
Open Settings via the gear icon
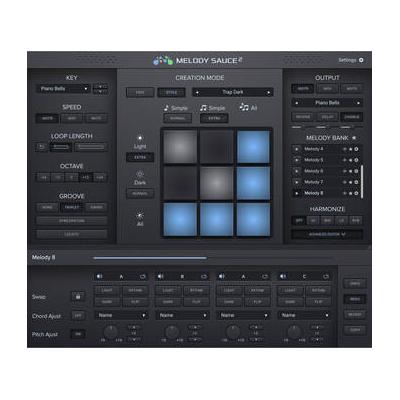[x=361, y=60]
